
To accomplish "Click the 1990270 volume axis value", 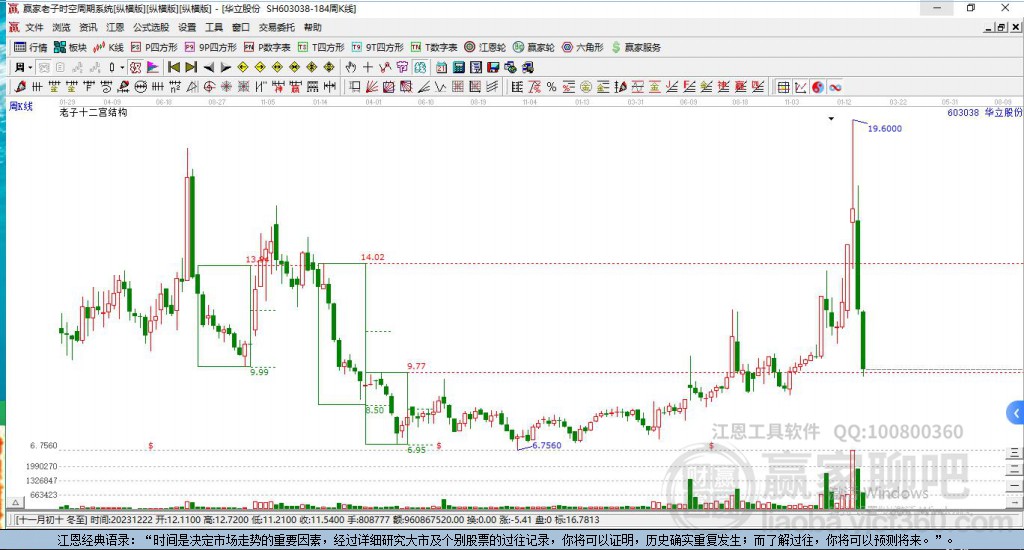I will (x=42, y=466).
